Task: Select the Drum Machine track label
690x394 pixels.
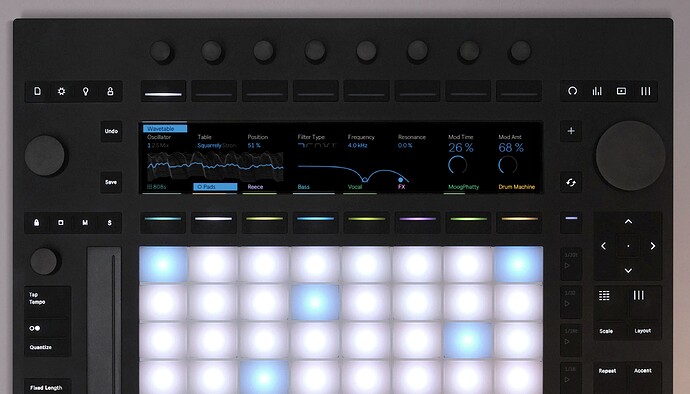Action: pyautogui.click(x=517, y=187)
